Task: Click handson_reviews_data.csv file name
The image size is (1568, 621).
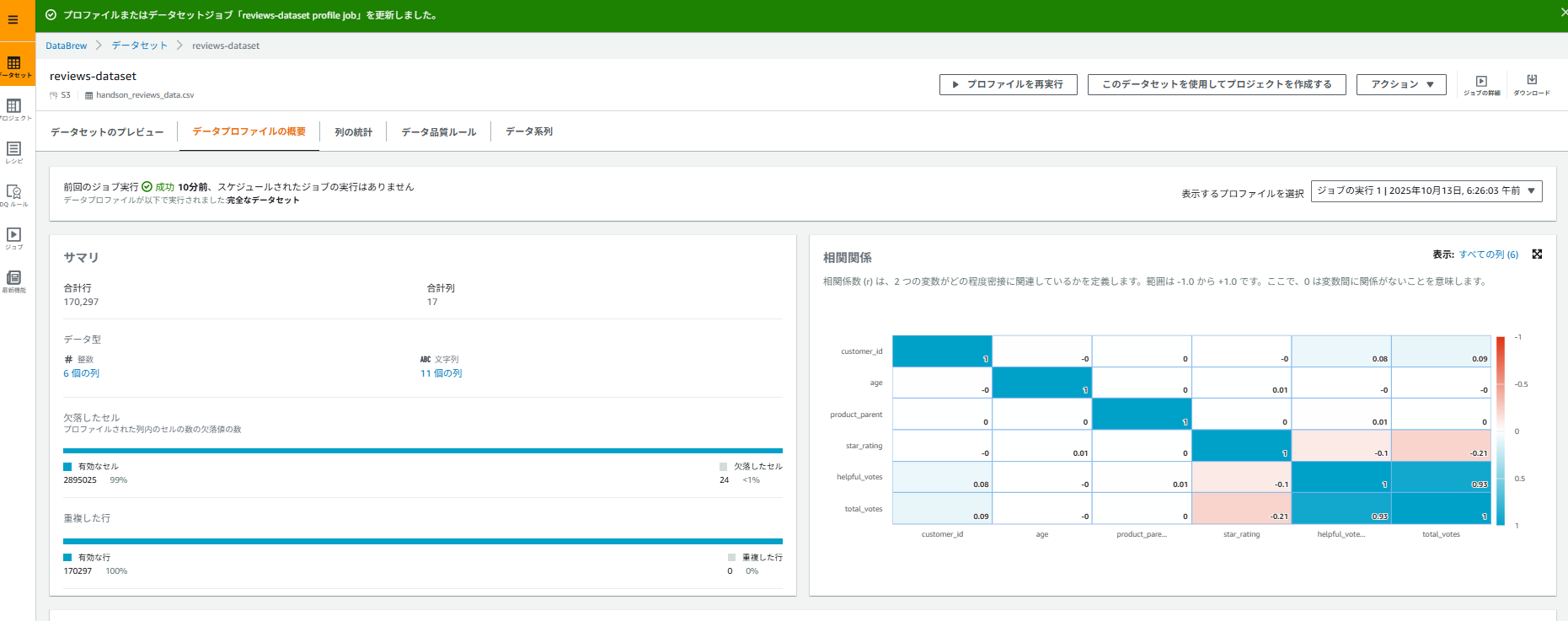Action: 145,95
